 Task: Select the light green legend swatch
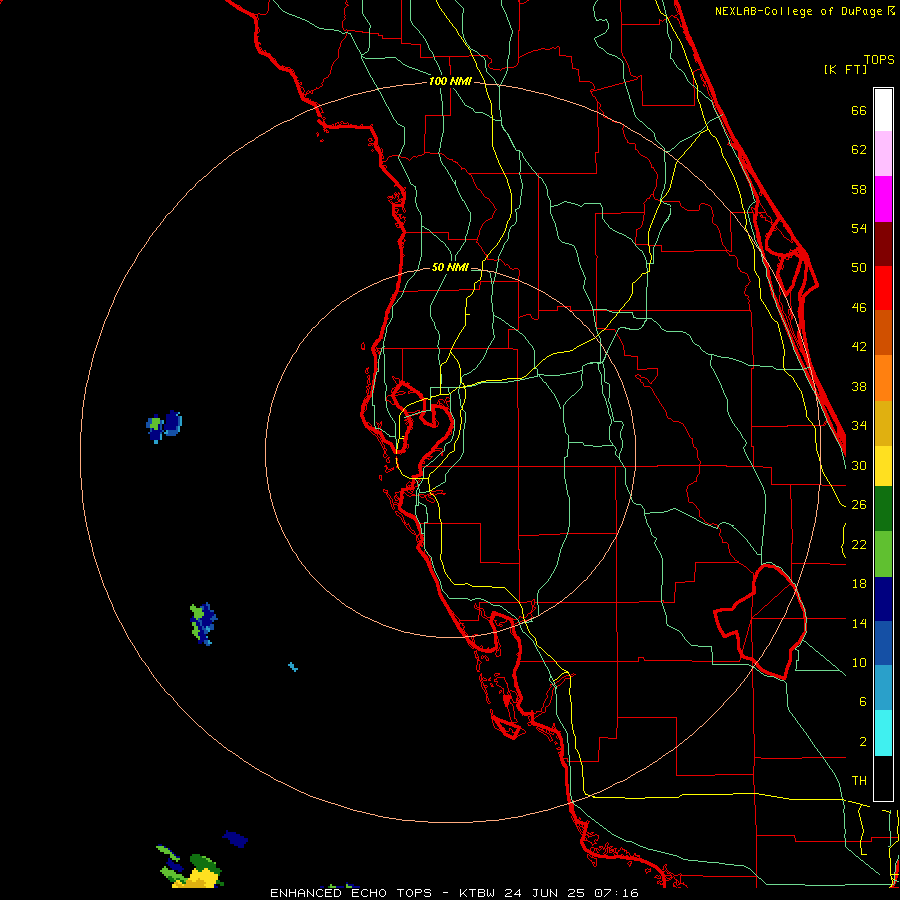(883, 554)
